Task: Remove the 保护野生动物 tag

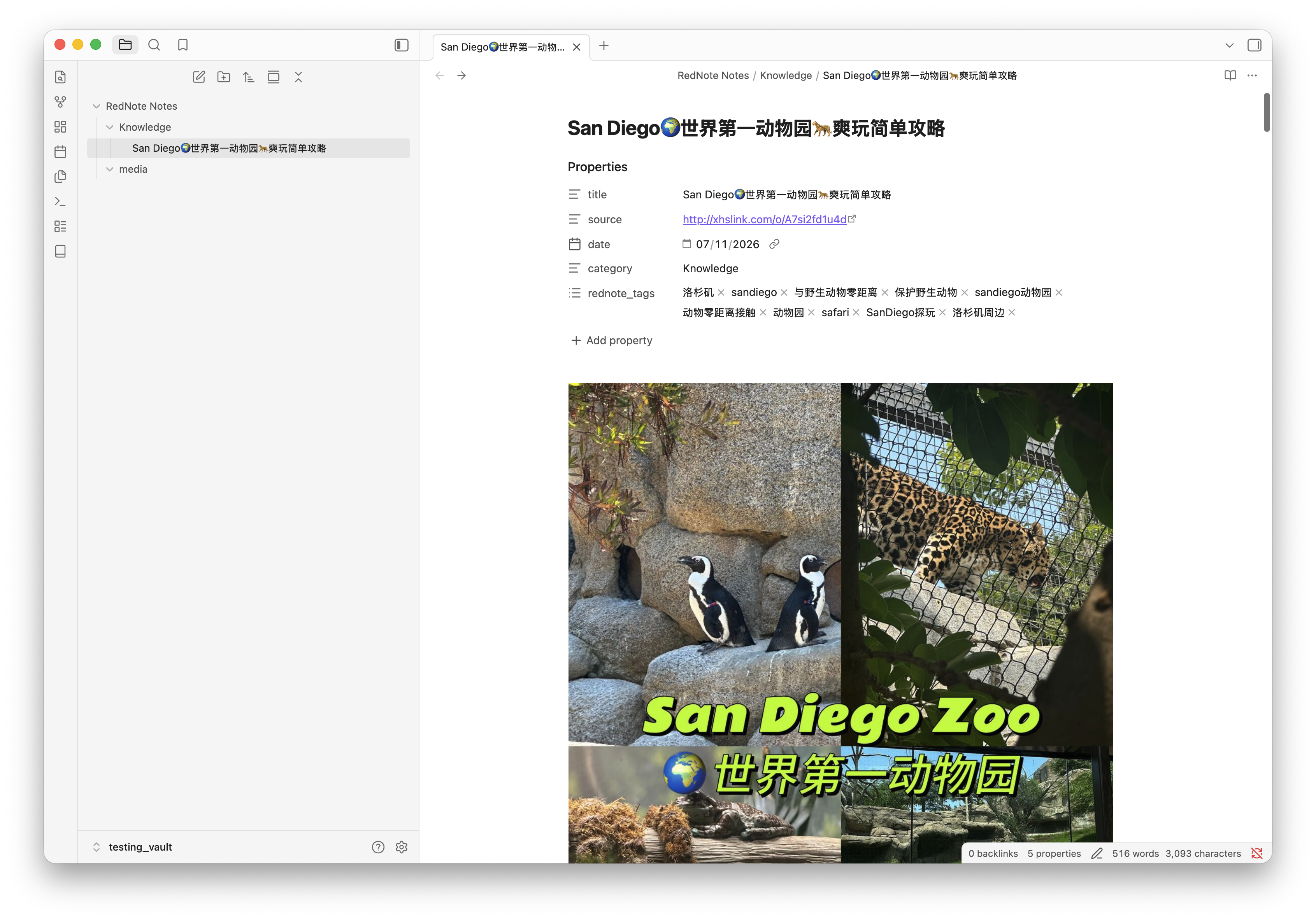Action: point(965,293)
